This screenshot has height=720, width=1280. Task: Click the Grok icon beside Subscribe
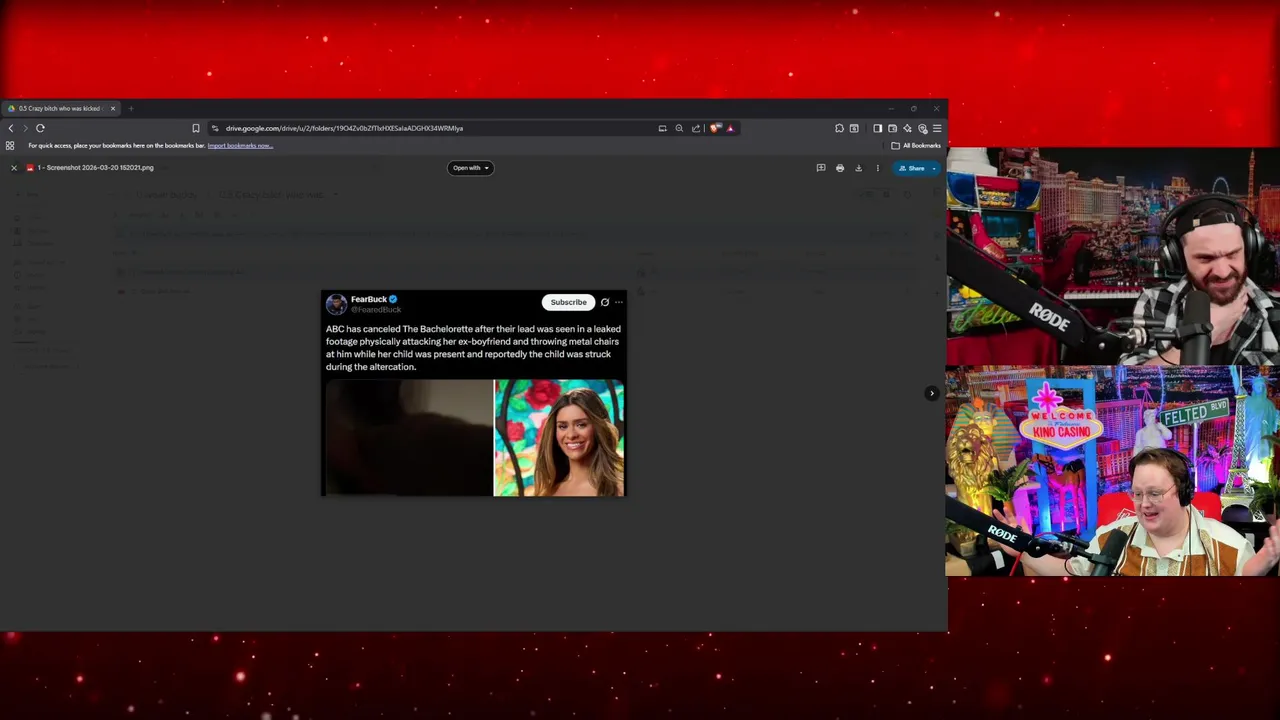[x=605, y=302]
